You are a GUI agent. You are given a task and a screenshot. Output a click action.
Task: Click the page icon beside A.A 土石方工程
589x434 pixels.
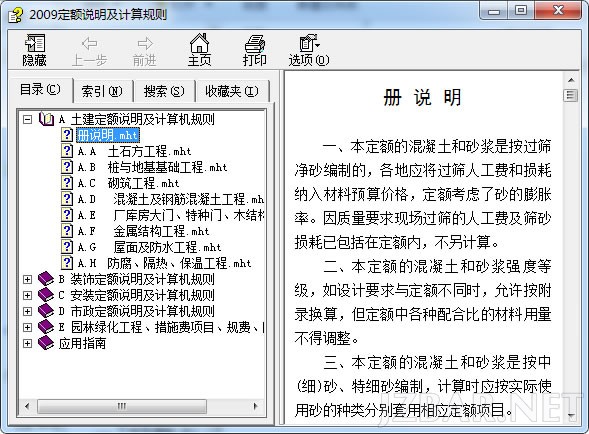click(67, 151)
